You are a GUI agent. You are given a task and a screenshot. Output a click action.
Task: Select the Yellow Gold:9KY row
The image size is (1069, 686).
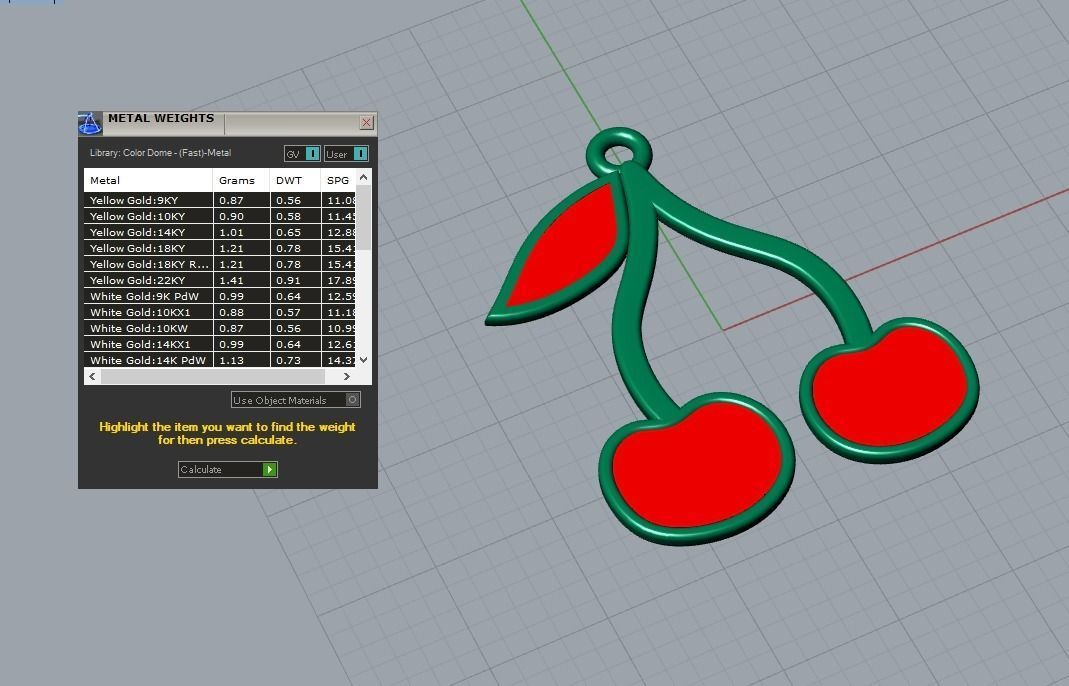click(220, 200)
